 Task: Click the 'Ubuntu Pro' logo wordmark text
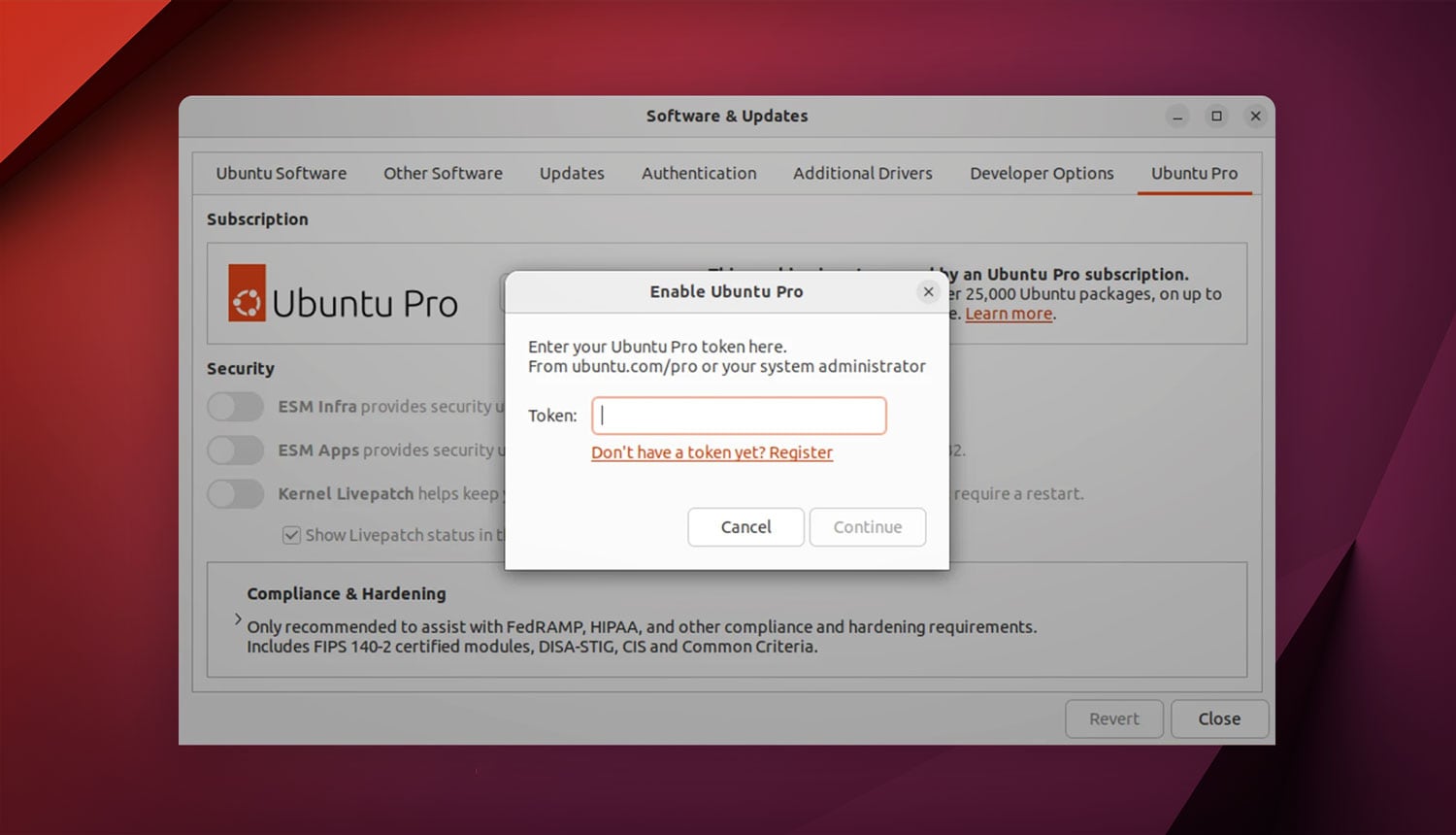pos(365,304)
